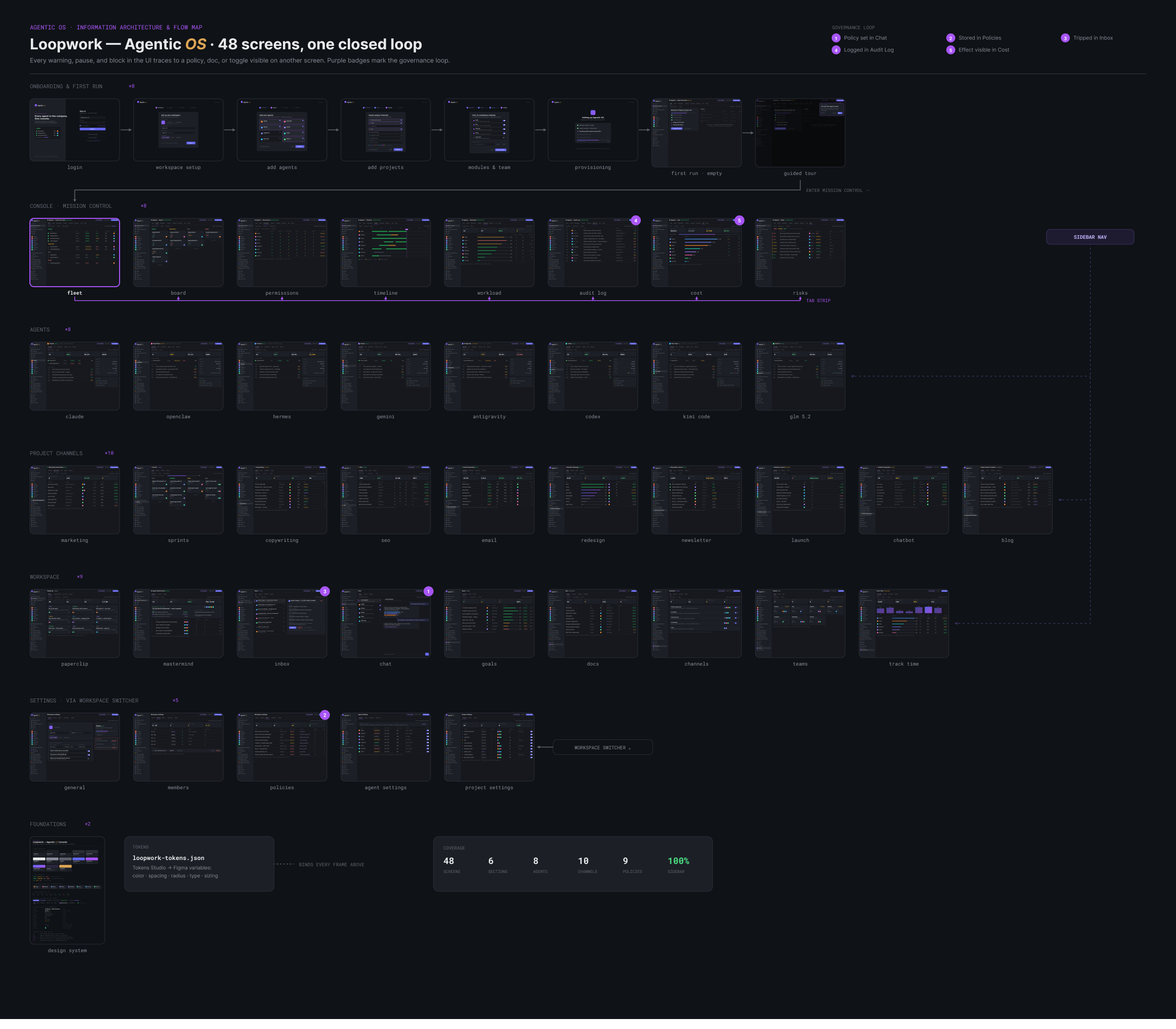
Task: Open the timeline screen thumbnail
Action: click(x=386, y=252)
